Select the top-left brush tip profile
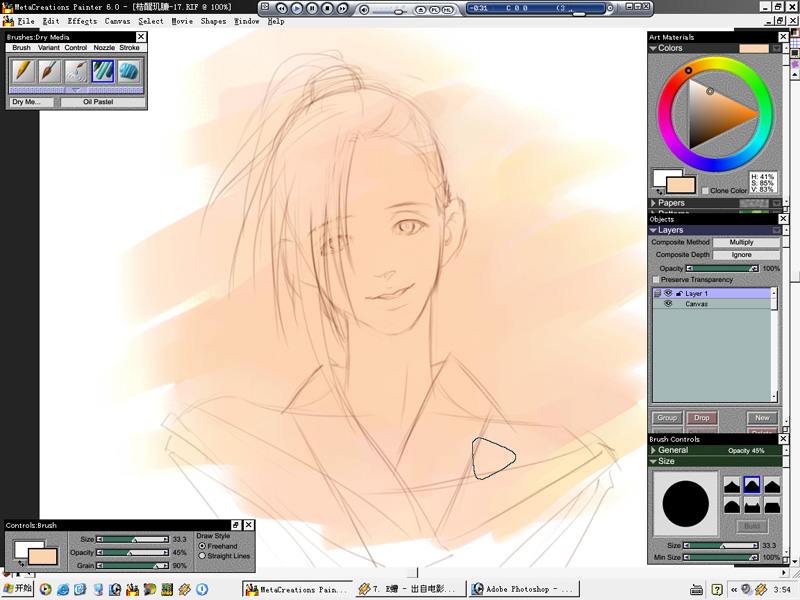Screen dimensions: 800x600 (x=732, y=485)
